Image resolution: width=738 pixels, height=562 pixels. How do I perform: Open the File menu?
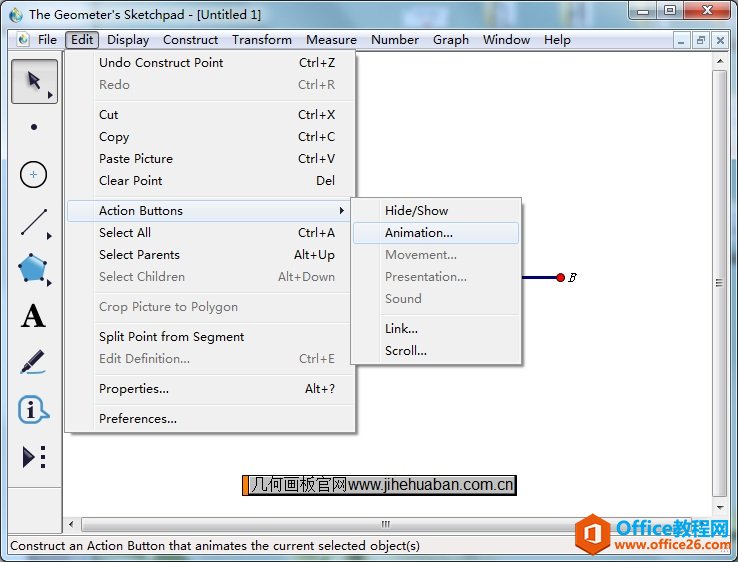[x=47, y=40]
